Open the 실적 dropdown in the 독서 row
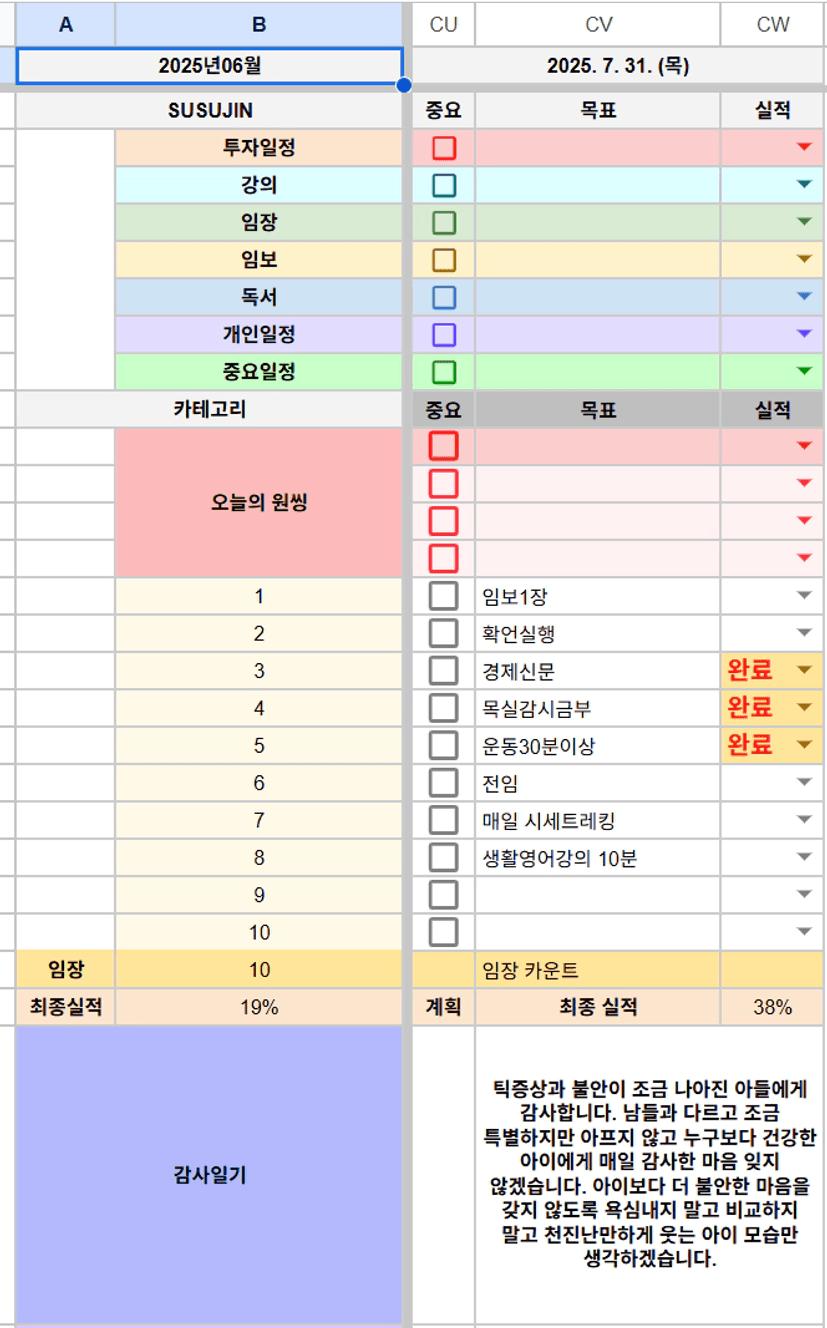 click(804, 297)
